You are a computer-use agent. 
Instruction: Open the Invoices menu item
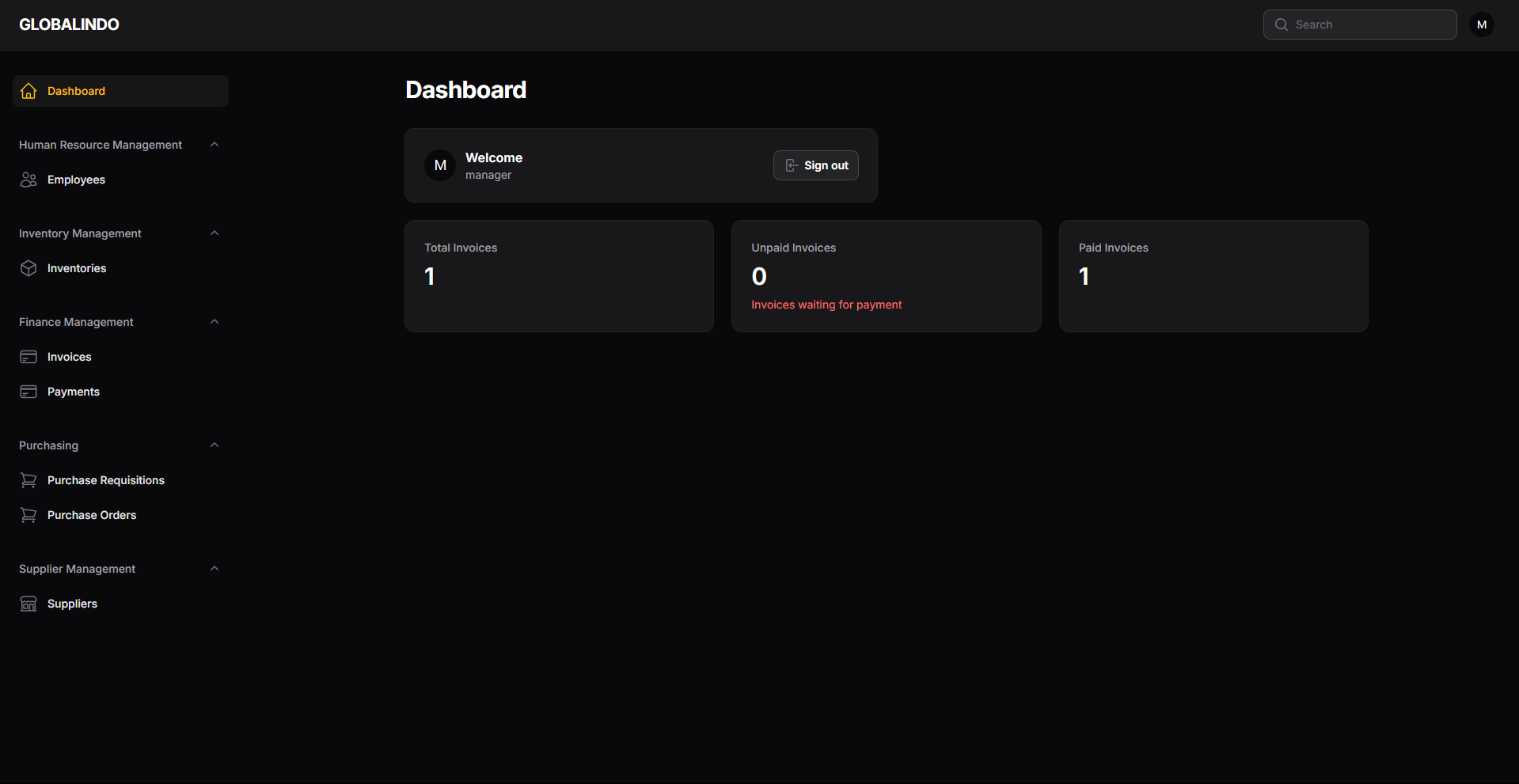coord(69,357)
